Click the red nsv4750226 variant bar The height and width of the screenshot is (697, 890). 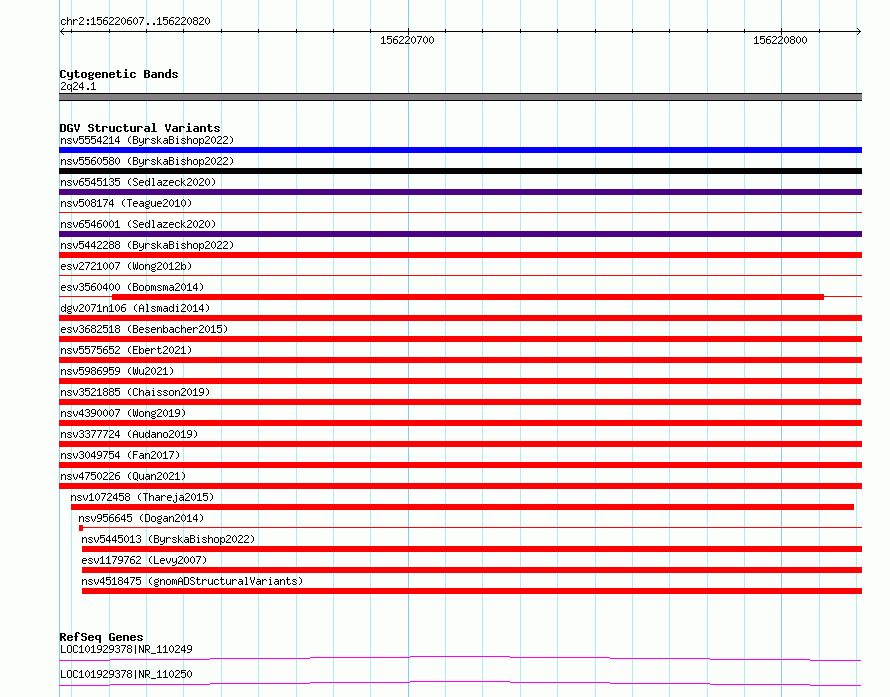460,486
